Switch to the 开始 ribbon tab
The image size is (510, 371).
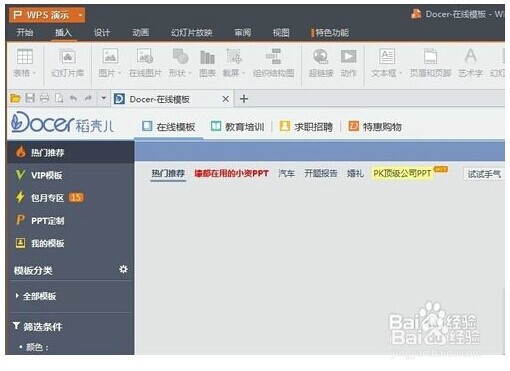tap(25, 32)
